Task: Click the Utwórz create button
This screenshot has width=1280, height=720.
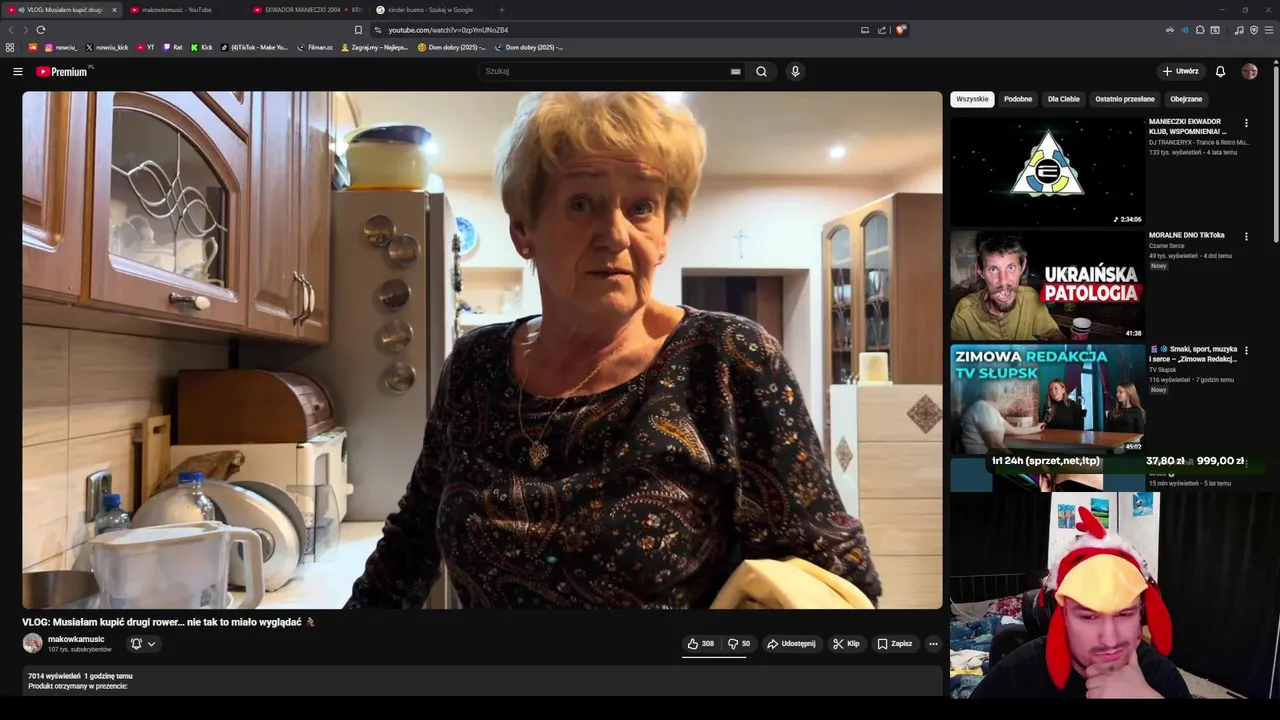Action: (1180, 71)
